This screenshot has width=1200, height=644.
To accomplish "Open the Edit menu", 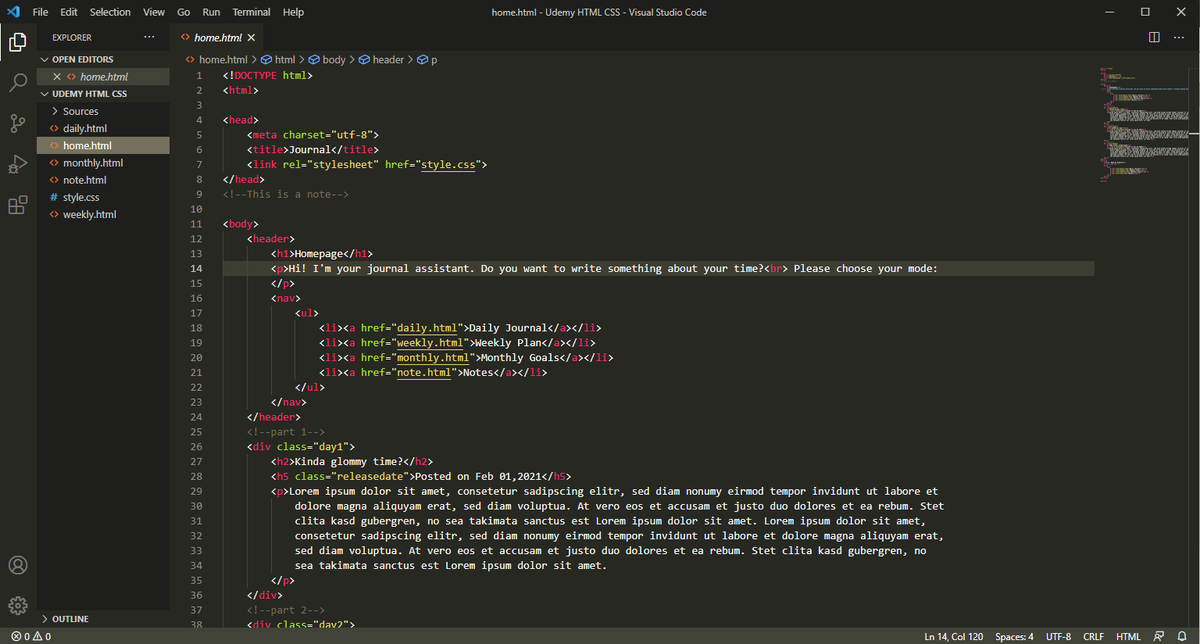I will (69, 12).
